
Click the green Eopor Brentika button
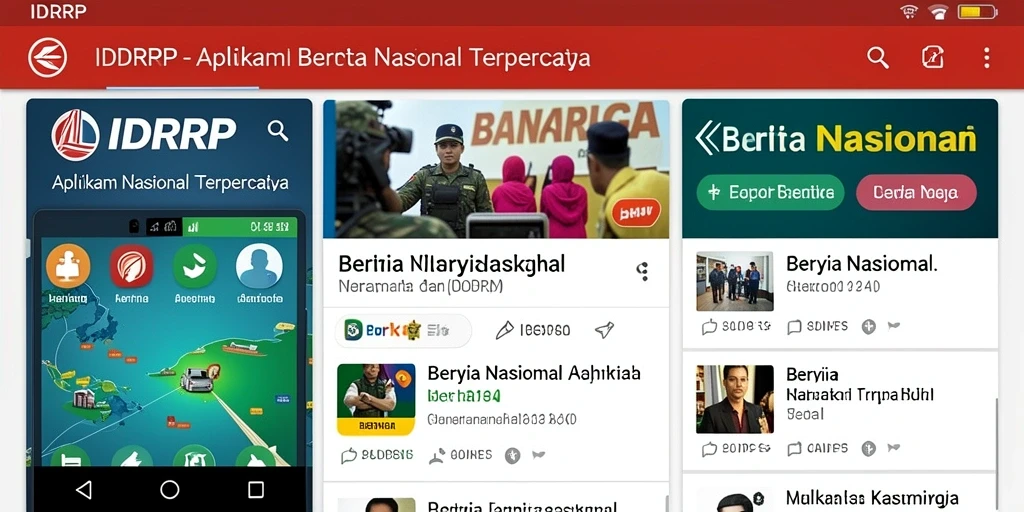771,193
